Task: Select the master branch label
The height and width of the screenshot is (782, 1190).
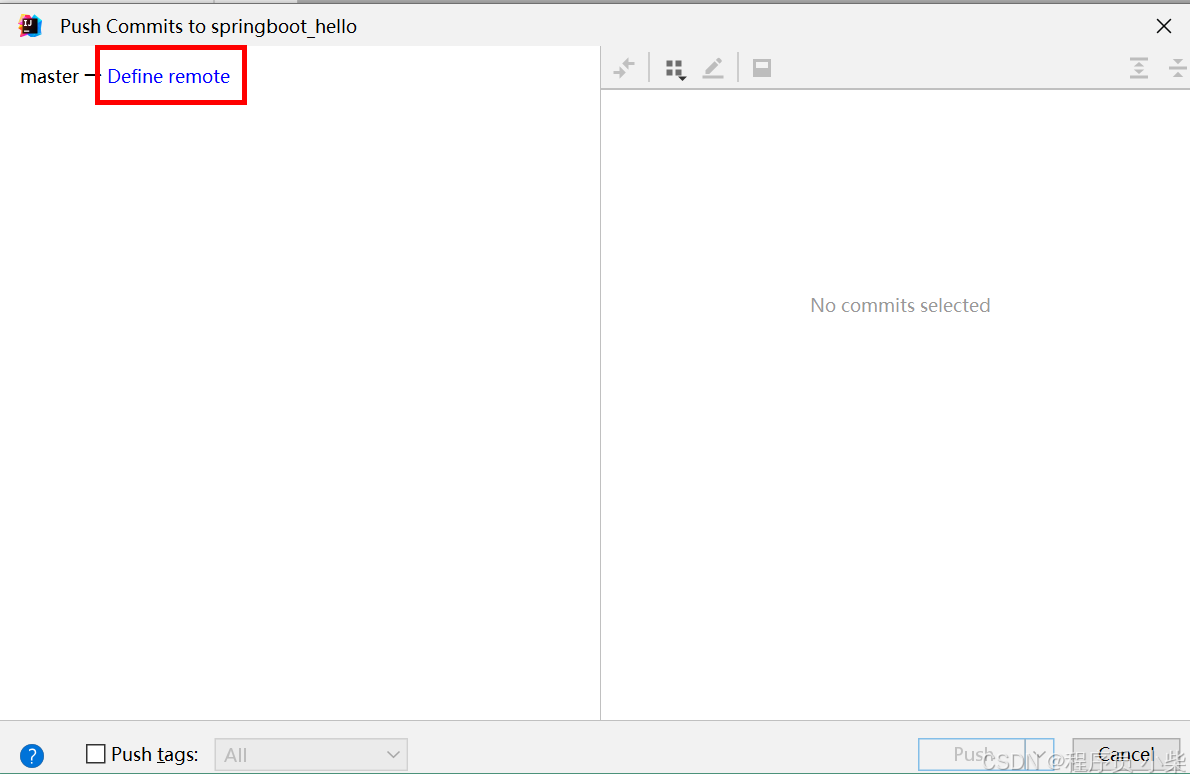Action: (x=49, y=77)
